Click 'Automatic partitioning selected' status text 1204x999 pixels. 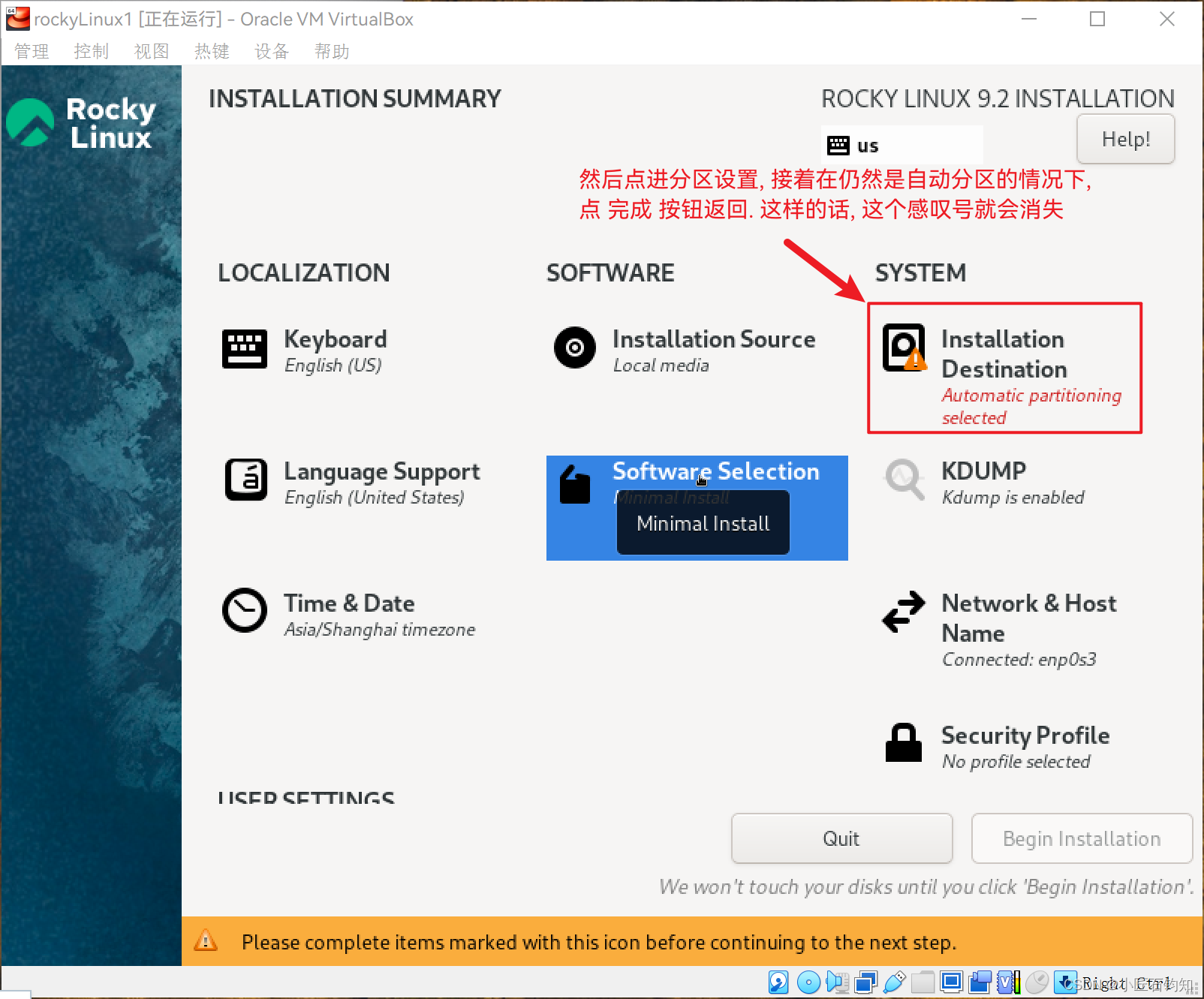[1031, 406]
